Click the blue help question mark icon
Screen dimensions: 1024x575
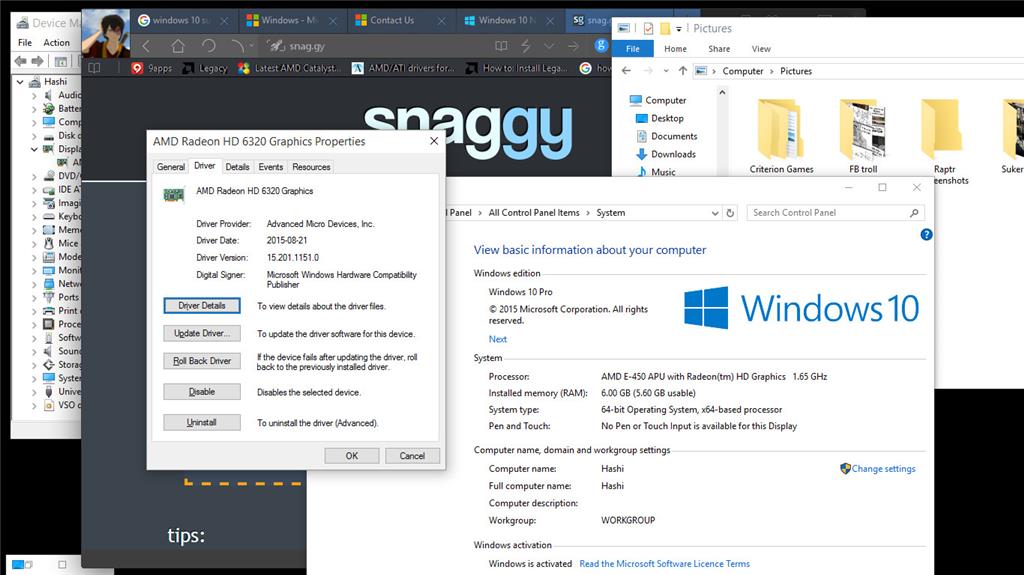926,235
